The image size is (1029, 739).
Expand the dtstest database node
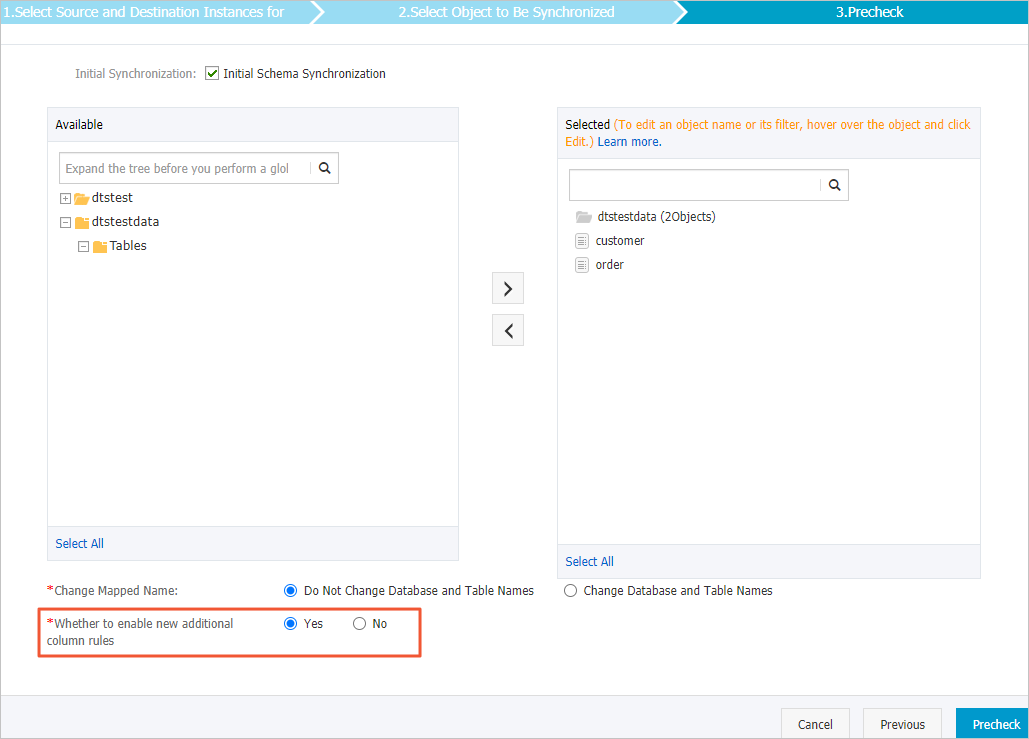[x=66, y=198]
